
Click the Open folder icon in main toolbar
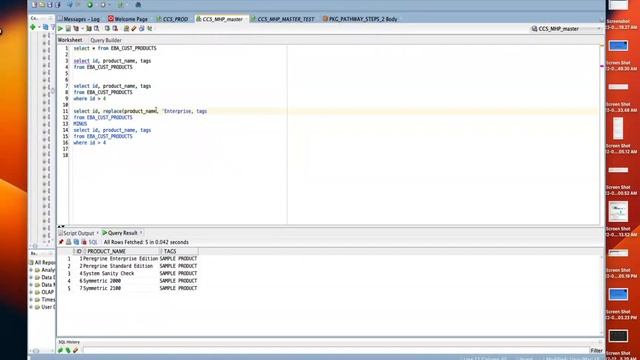pos(42,5)
